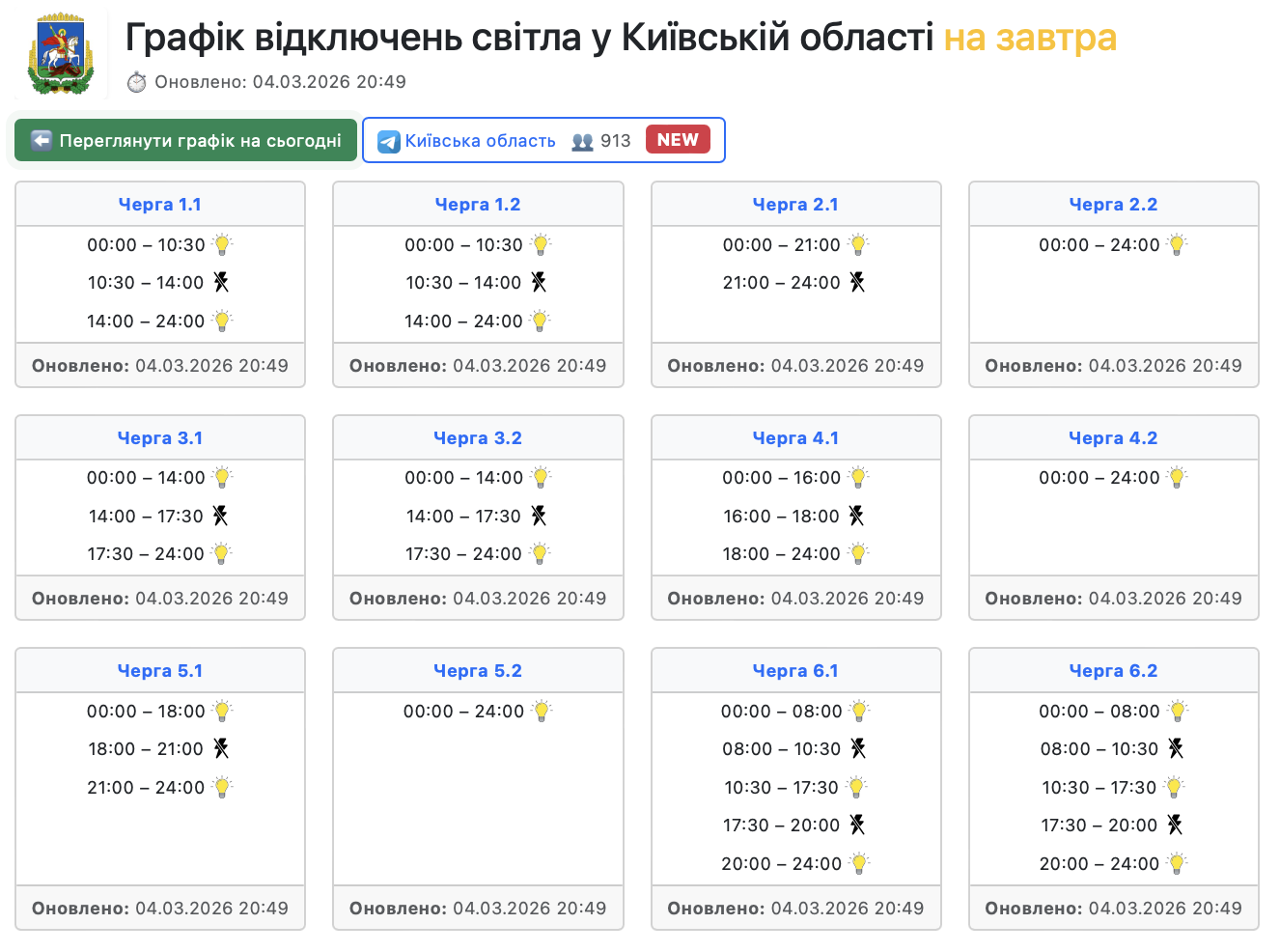Click the power-off icon for 21:00 – 24:00 in Черга 2.1
1280x952 pixels.
857,282
